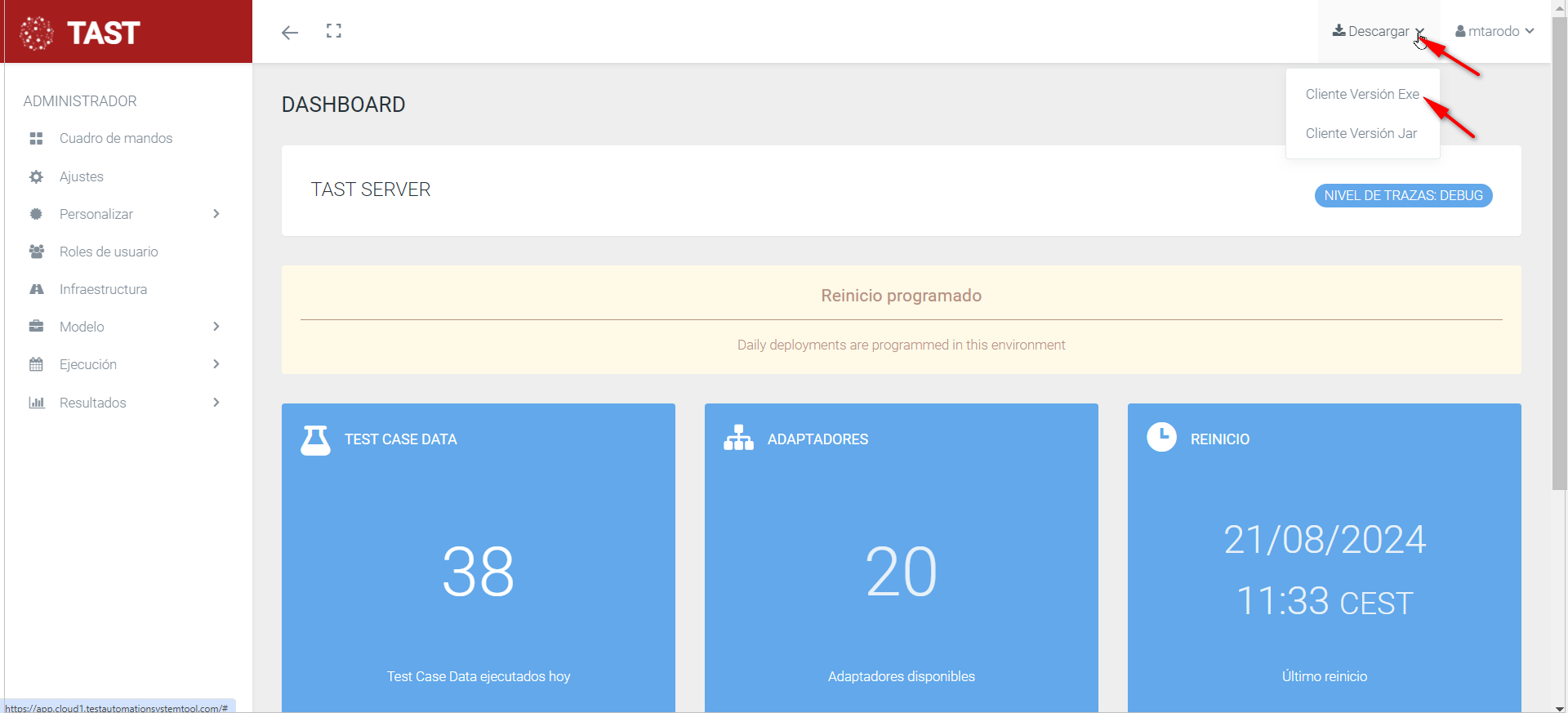The width and height of the screenshot is (1568, 713).
Task: Click the clock icon on Reinicio card
Action: click(1161, 437)
